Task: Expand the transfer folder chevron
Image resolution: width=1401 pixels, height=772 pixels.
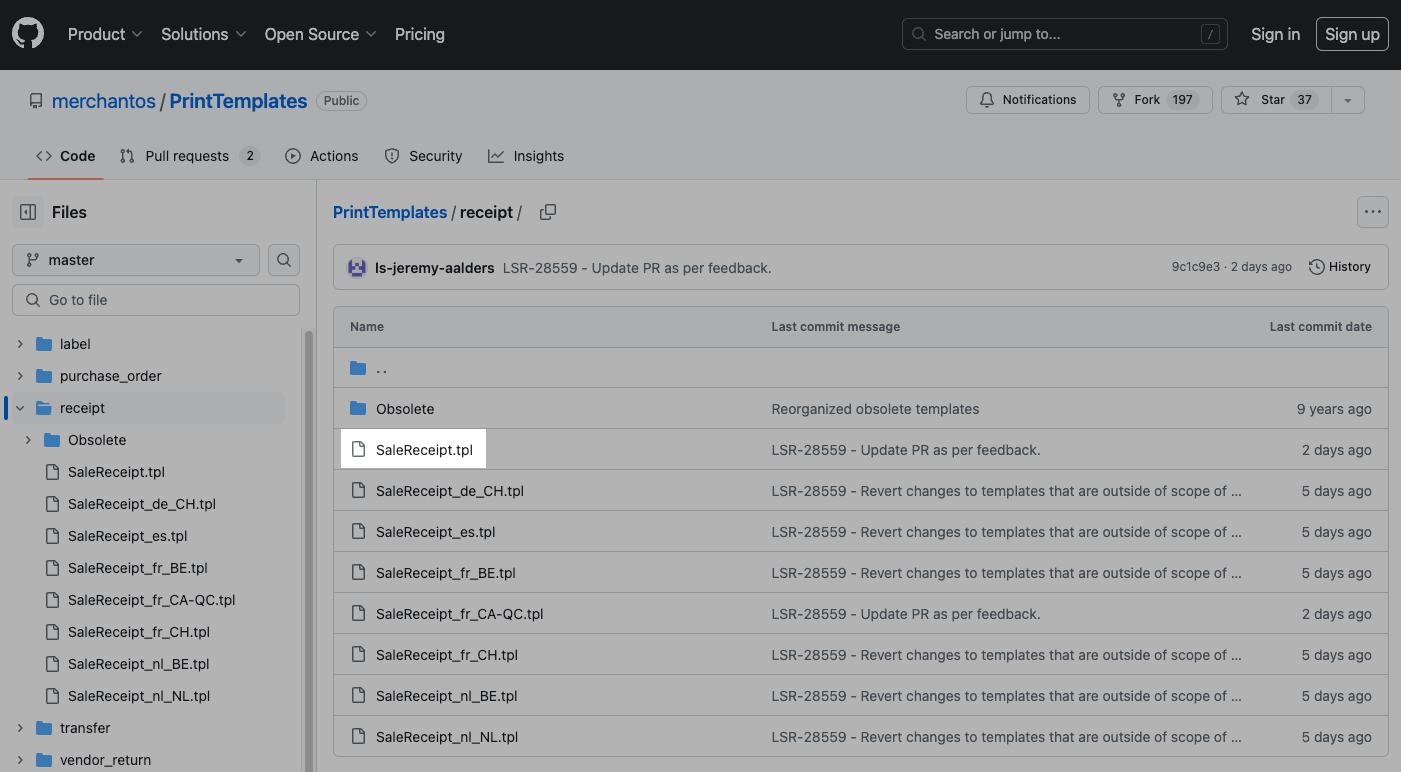Action: tap(20, 728)
